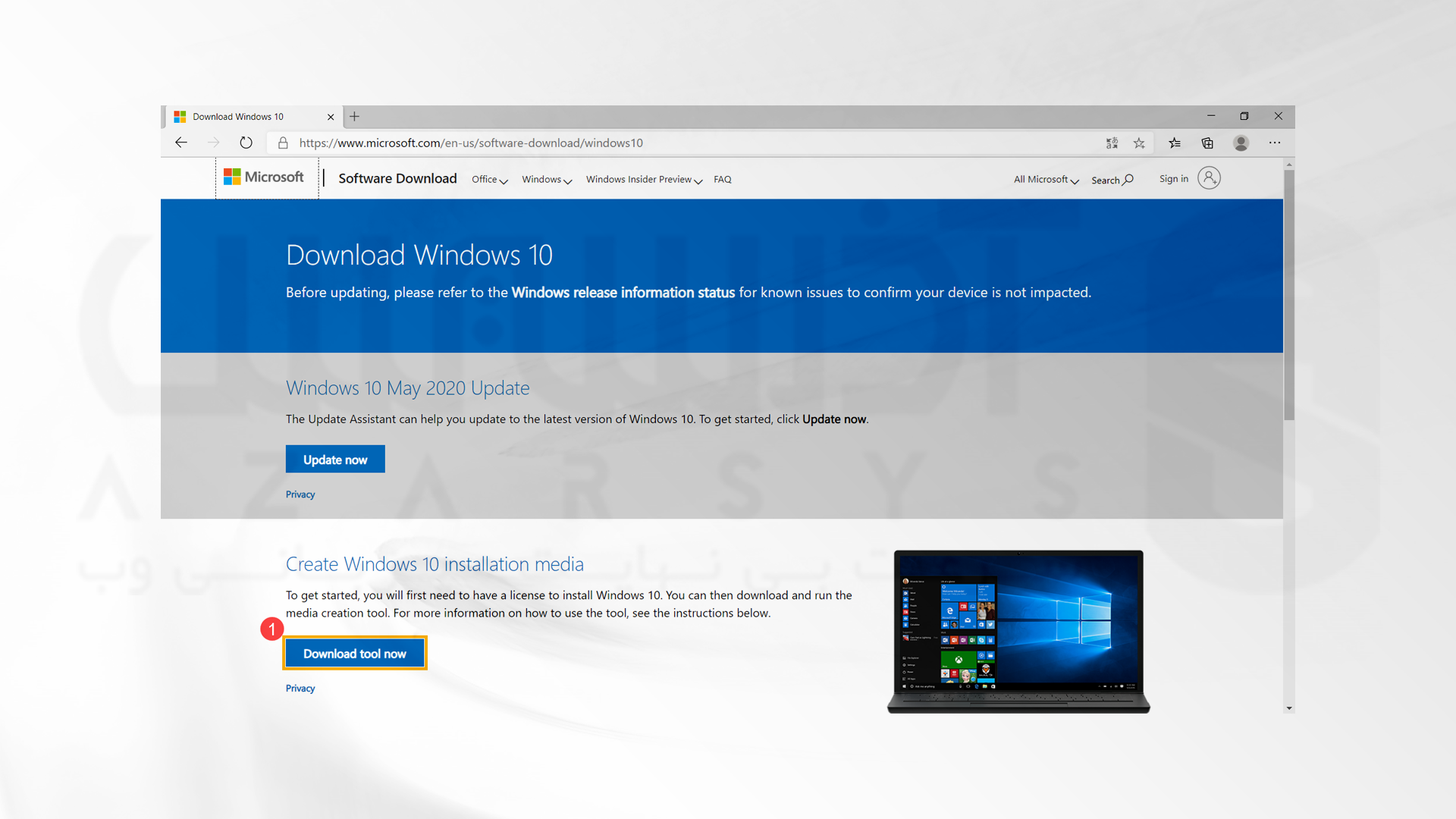This screenshot has height=819, width=1456.
Task: Expand the Office menu
Action: [489, 180]
